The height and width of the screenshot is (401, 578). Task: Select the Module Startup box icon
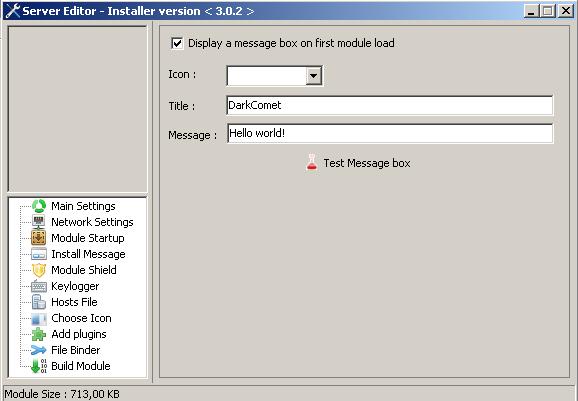pyautogui.click(x=39, y=238)
